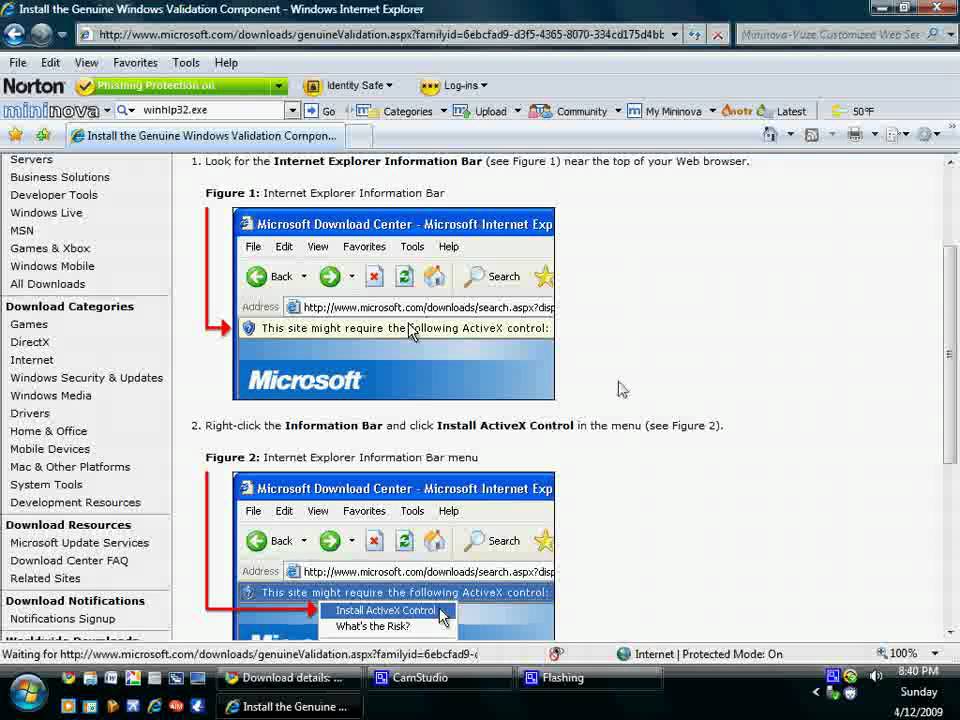Screen dimensions: 960x720
Task: Expand the Log-ins dropdown arrow
Action: point(484,86)
